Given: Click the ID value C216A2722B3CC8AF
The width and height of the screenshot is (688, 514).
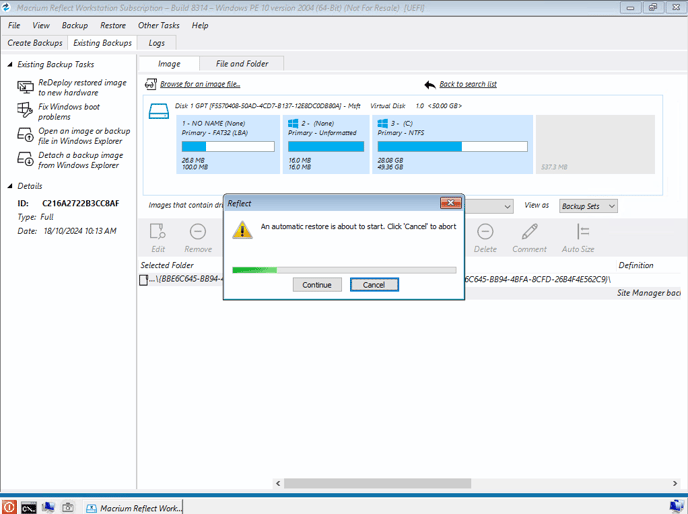Looking at the screenshot, I should [x=81, y=203].
